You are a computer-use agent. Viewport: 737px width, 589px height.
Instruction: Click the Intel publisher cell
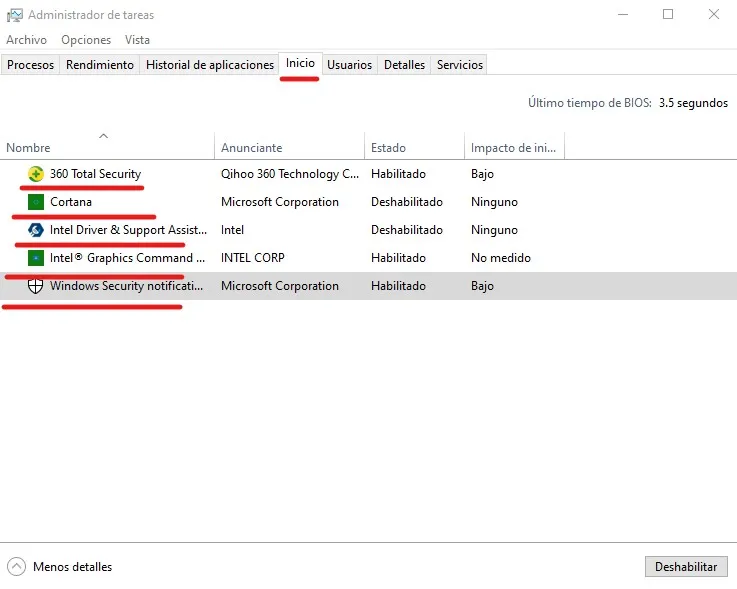pos(232,230)
